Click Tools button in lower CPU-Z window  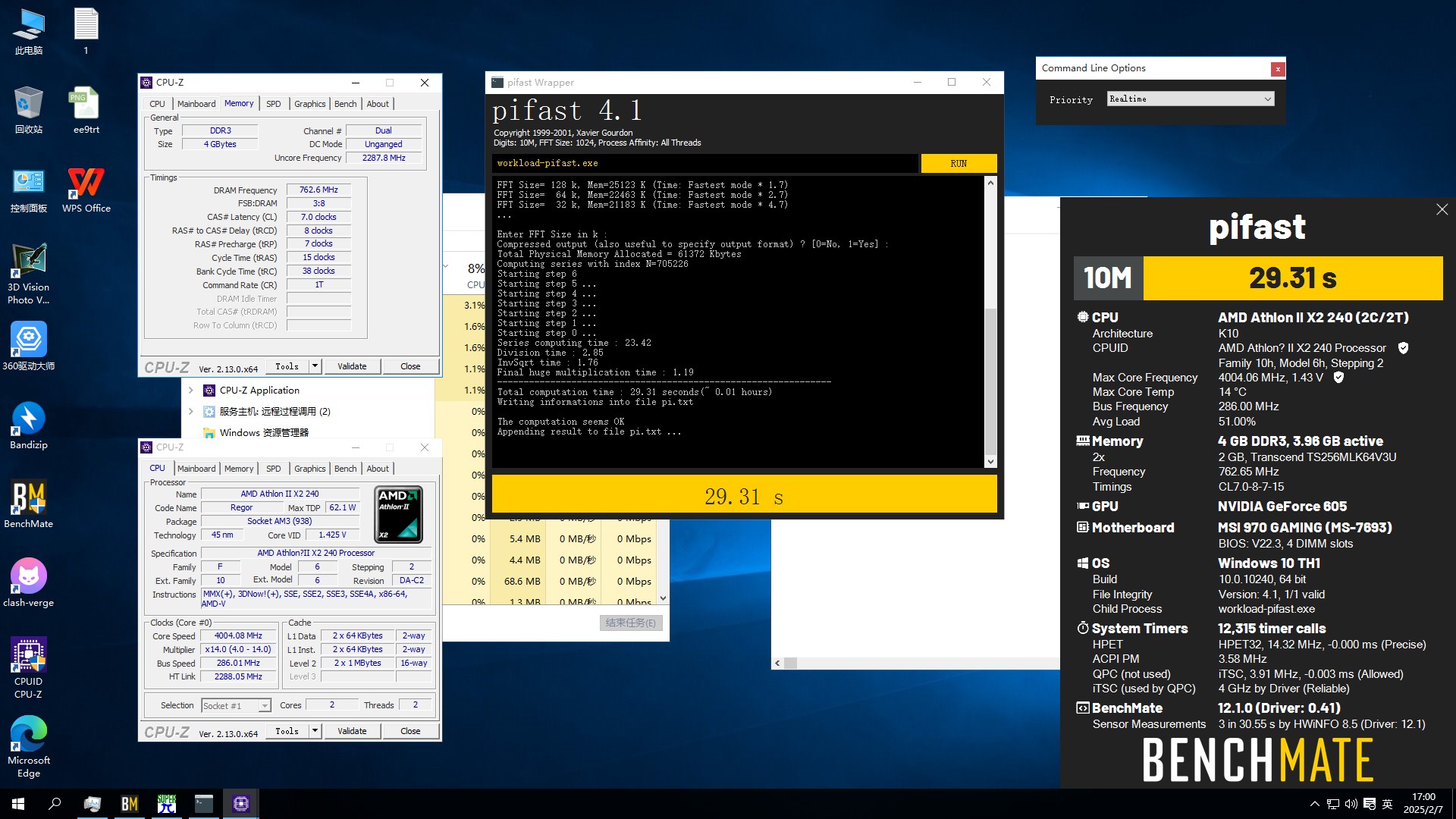point(287,731)
